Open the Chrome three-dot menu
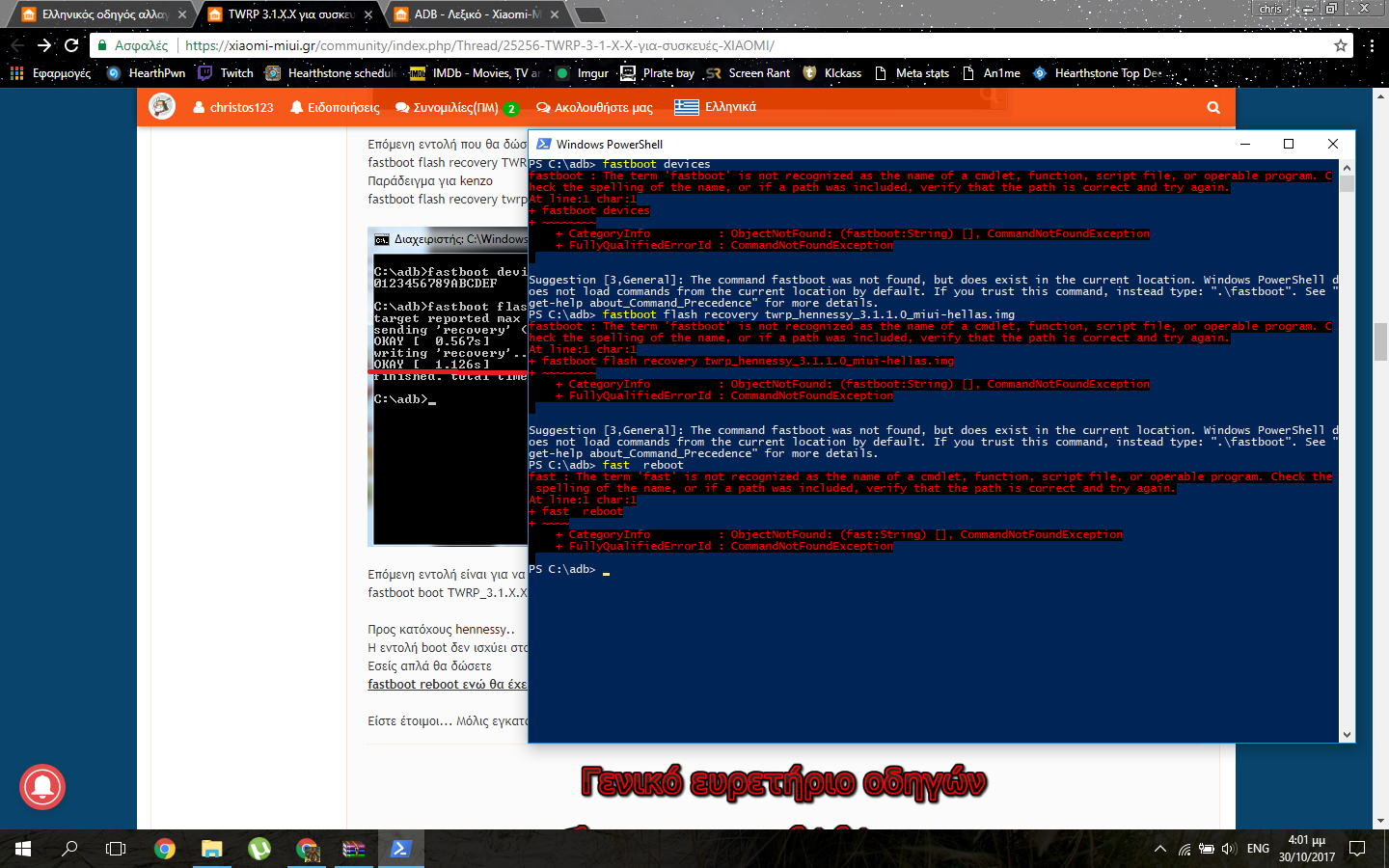The image size is (1389, 868). [x=1372, y=45]
